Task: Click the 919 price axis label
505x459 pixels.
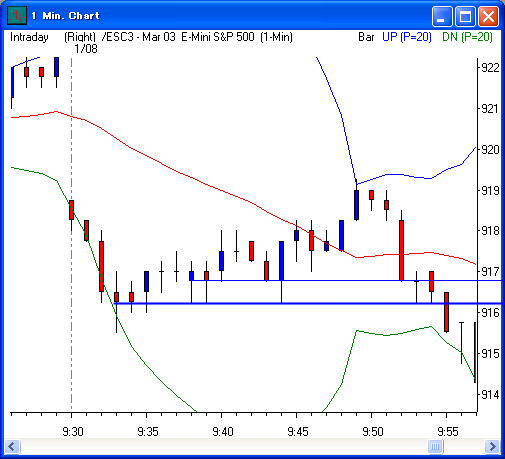Action: 490,191
